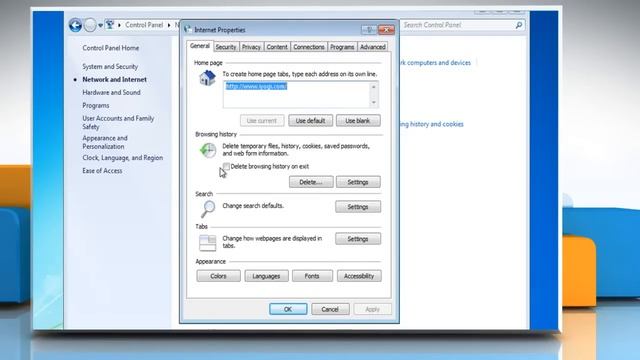Open Browsing history Settings
This screenshot has height=360, width=640.
click(x=358, y=182)
